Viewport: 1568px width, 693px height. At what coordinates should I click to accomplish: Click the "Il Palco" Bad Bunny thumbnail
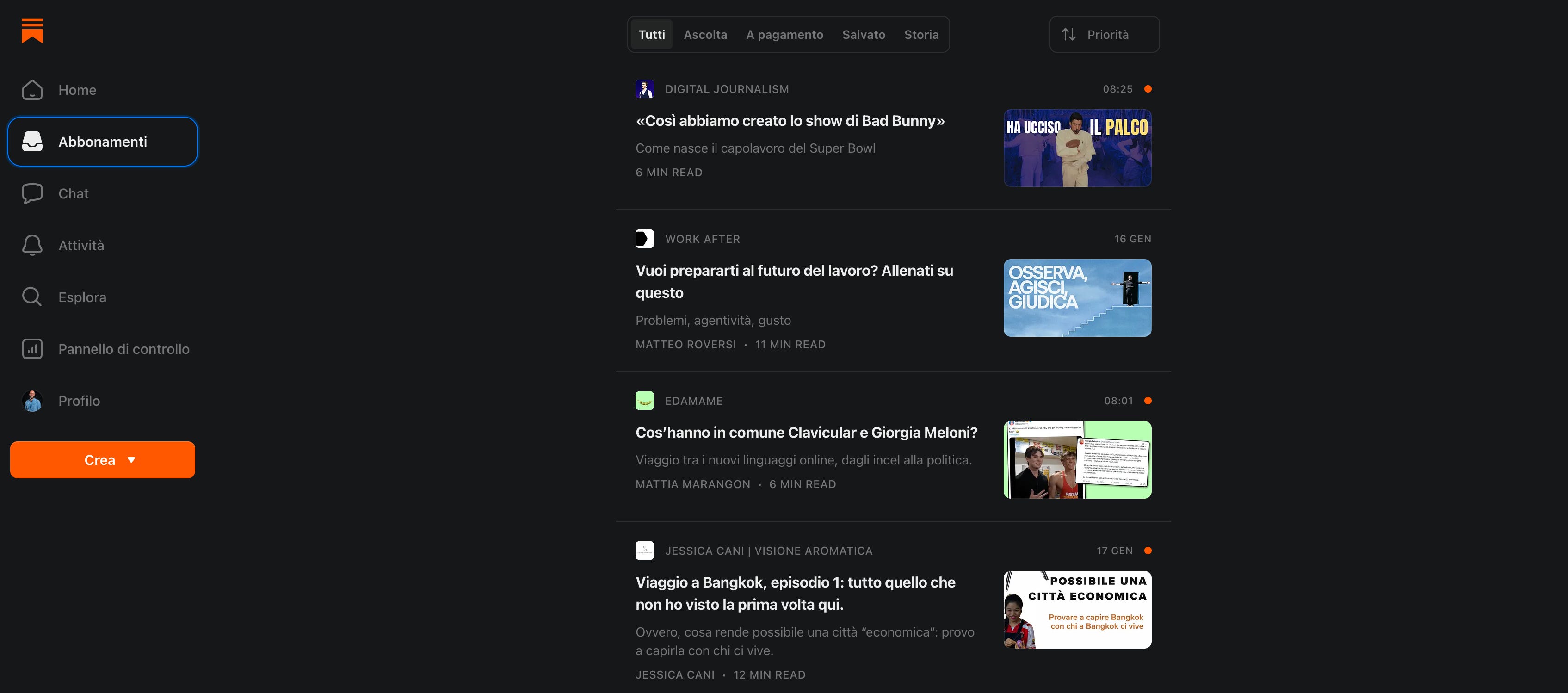1077,148
